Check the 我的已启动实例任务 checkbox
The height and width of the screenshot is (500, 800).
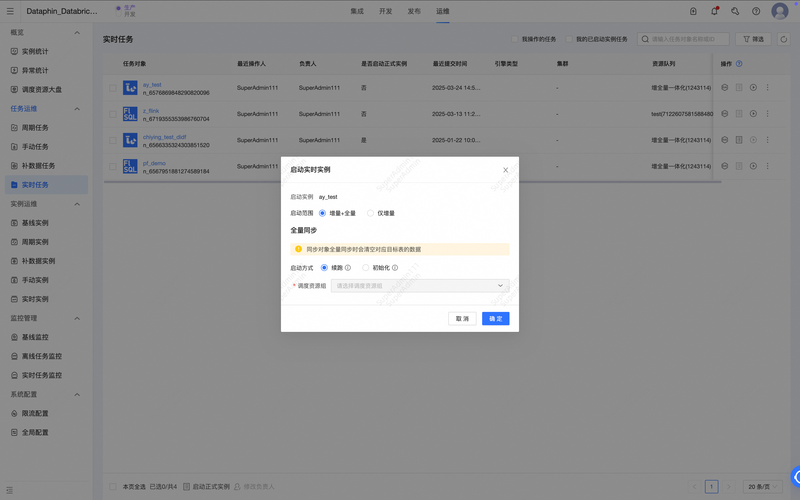pos(569,39)
